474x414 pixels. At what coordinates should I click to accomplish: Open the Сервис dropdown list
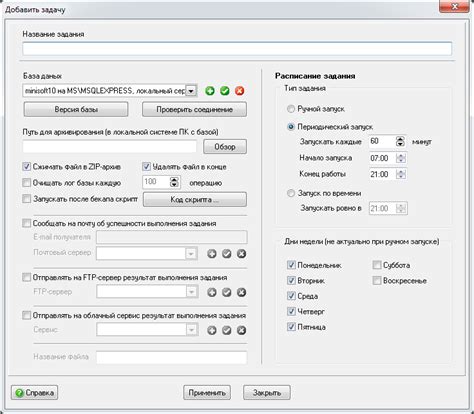pyautogui.click(x=192, y=330)
